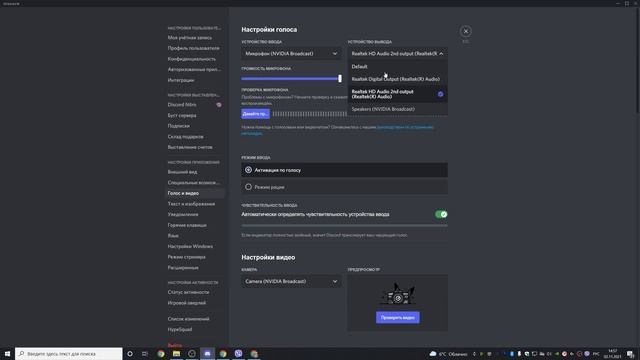Select the Режим рации radio option

(x=344, y=187)
